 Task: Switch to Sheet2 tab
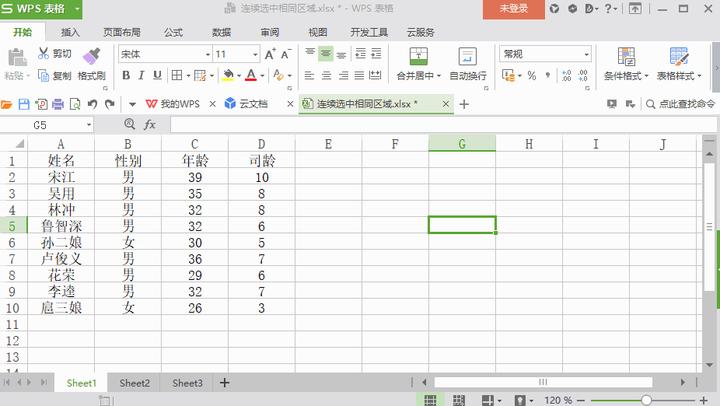tap(135, 383)
